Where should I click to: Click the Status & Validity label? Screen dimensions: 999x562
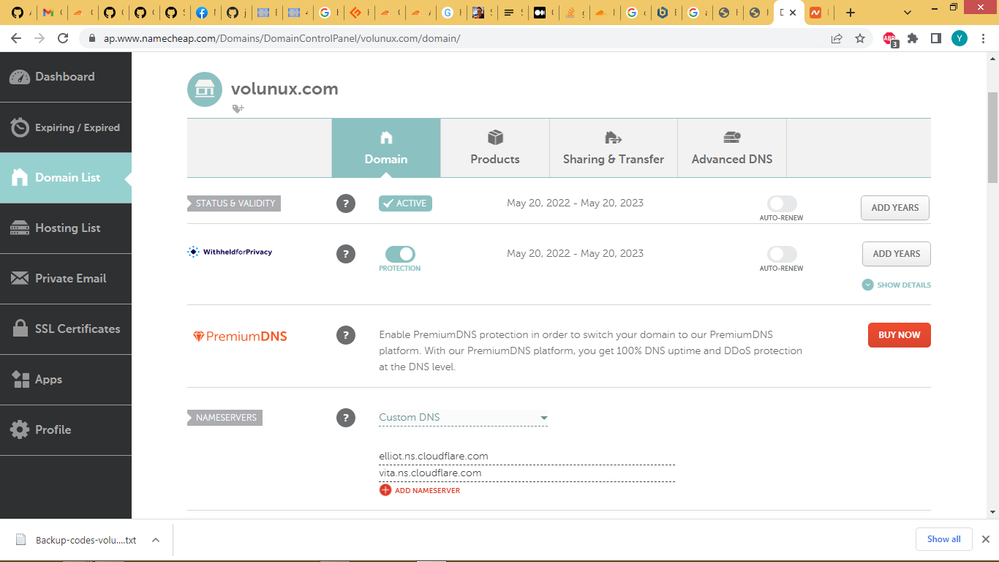pyautogui.click(x=234, y=203)
